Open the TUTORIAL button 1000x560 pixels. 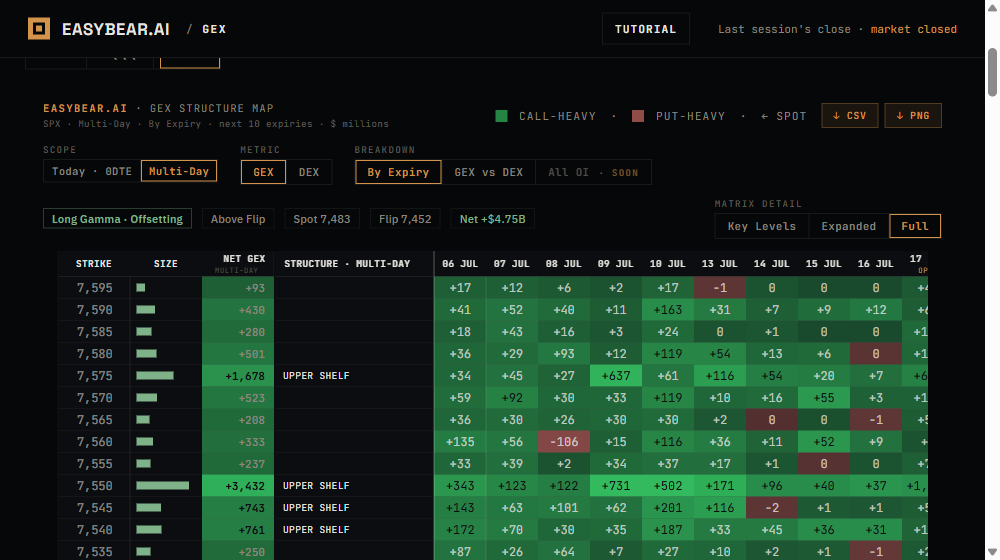(645, 29)
